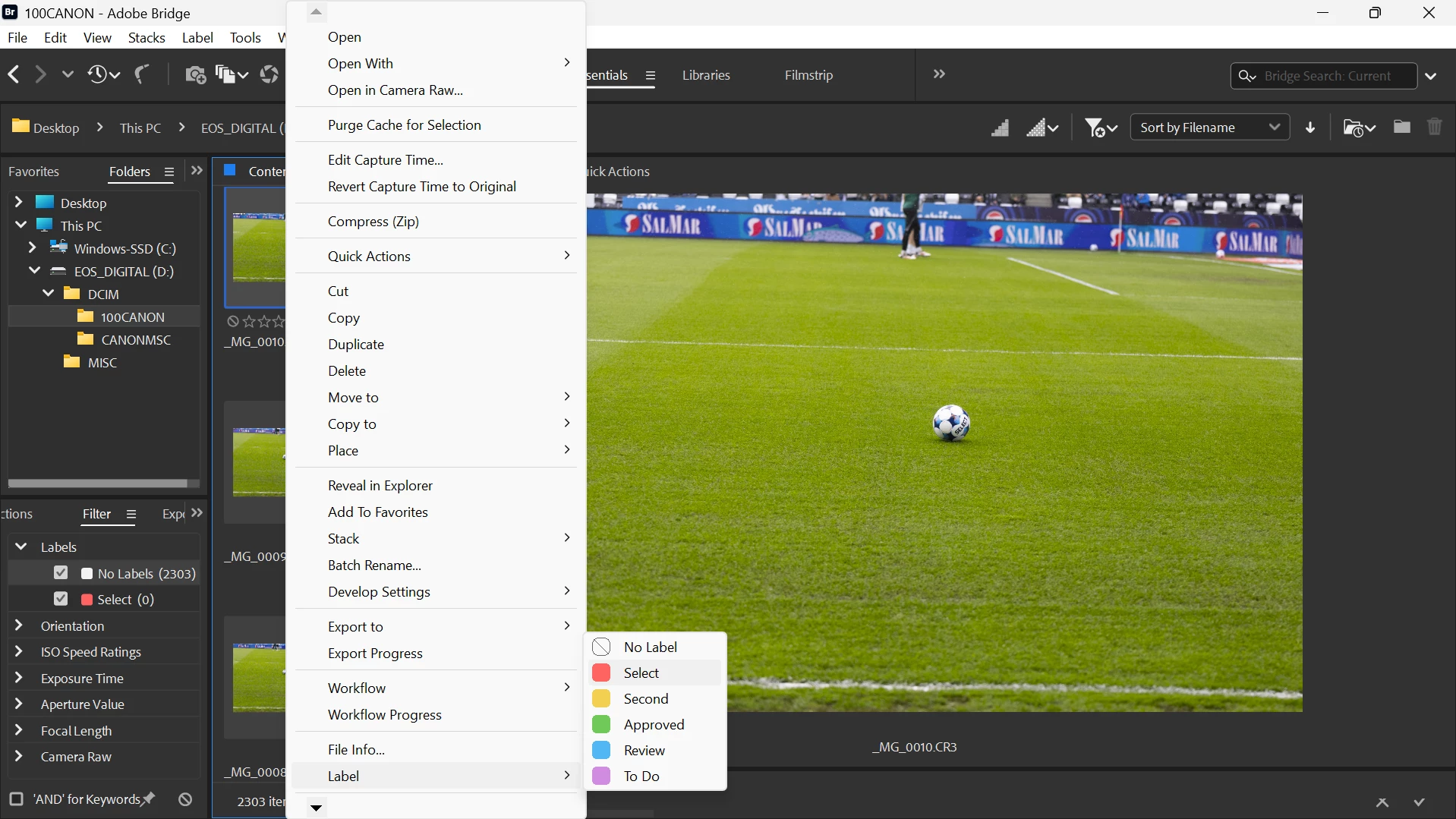
Task: Collapse the DCIM folder node
Action: pos(49,293)
